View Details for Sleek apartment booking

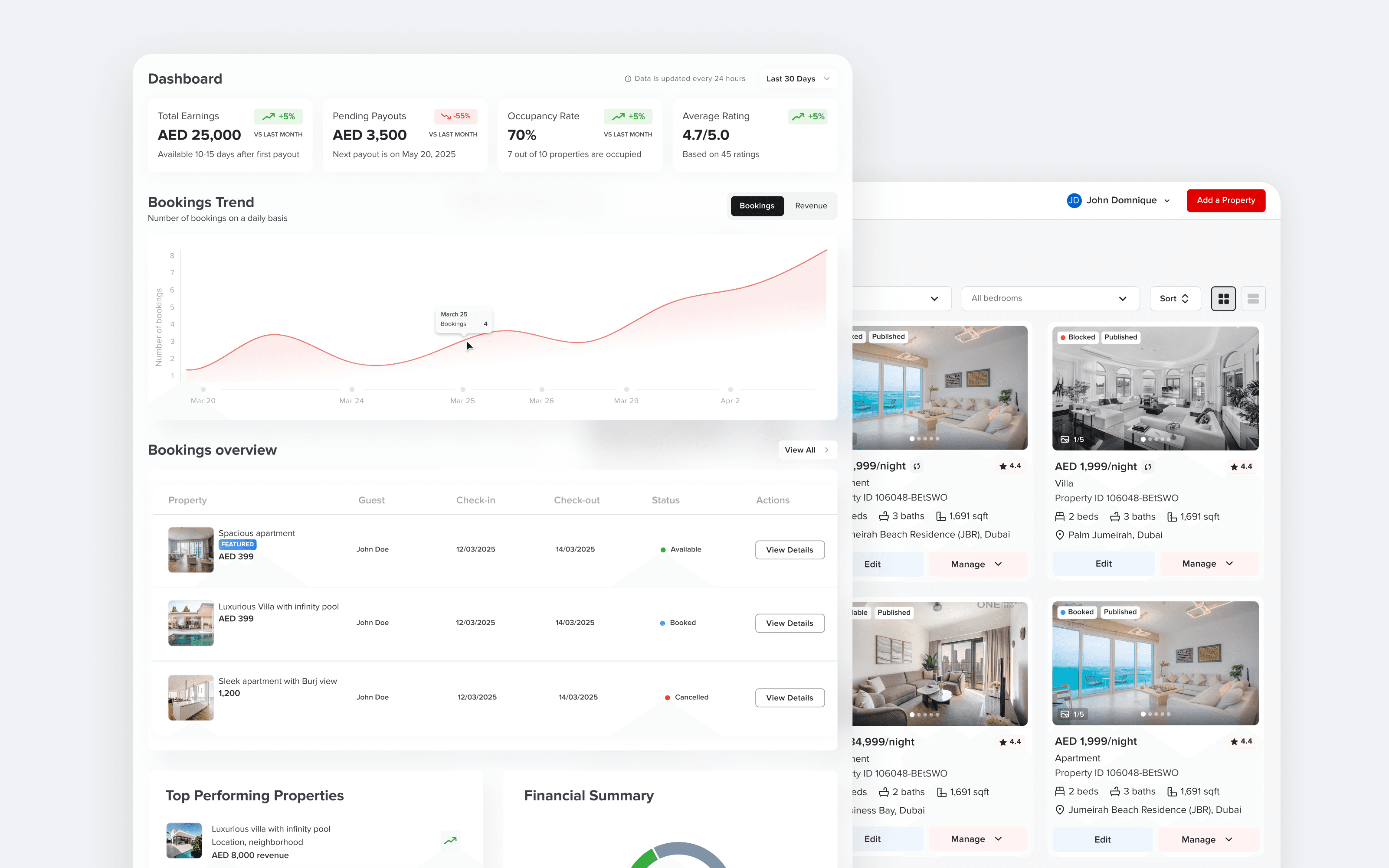coord(790,698)
